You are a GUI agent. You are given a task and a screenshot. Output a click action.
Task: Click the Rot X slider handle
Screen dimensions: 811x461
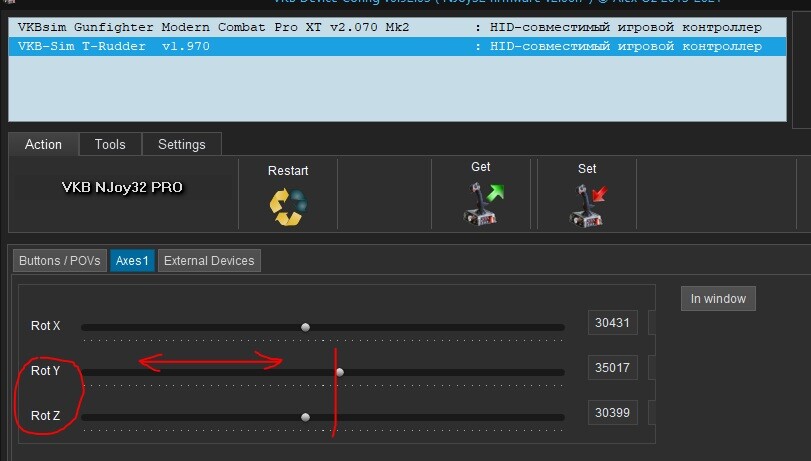point(305,327)
